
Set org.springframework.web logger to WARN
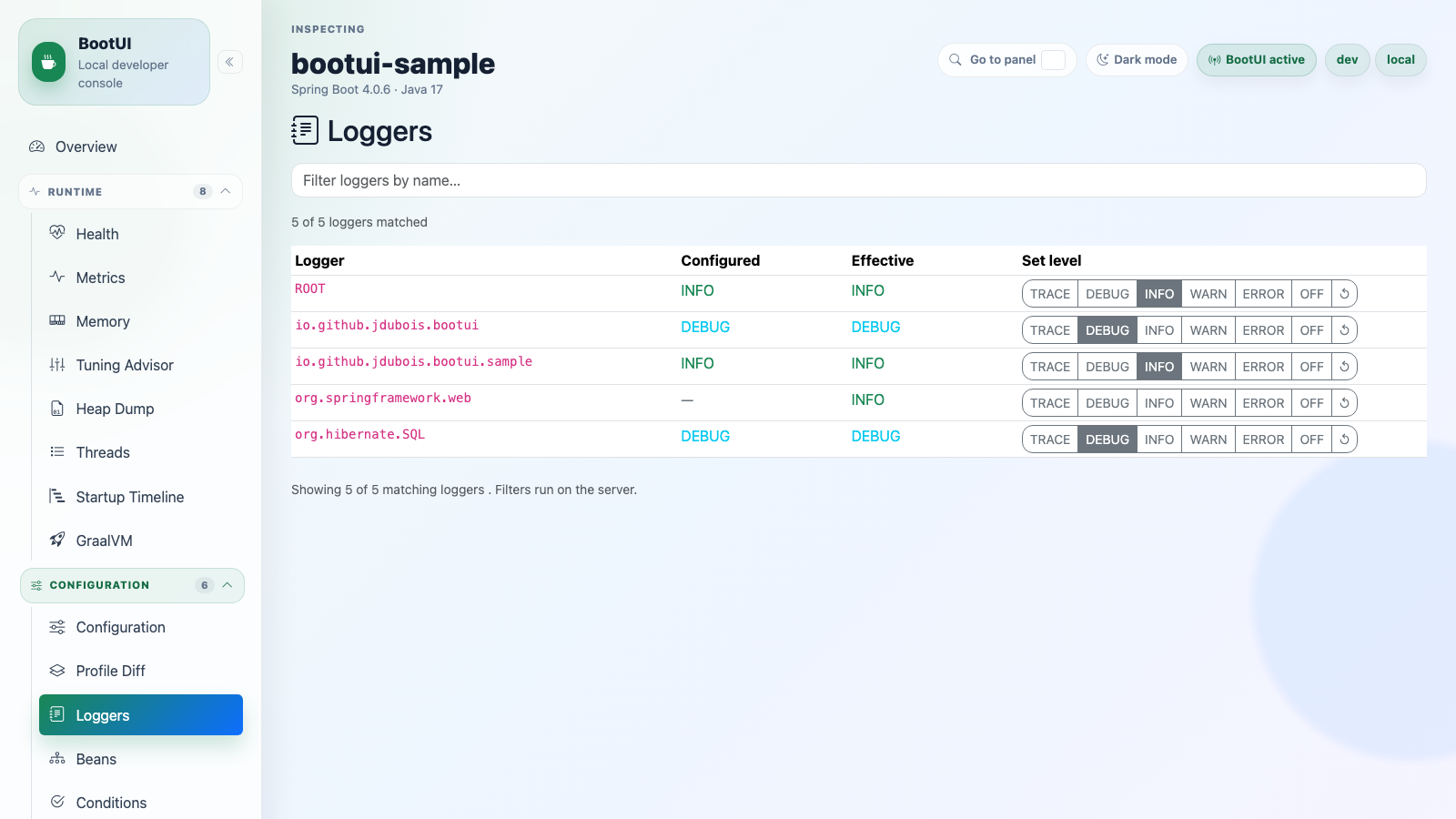pyautogui.click(x=1208, y=403)
